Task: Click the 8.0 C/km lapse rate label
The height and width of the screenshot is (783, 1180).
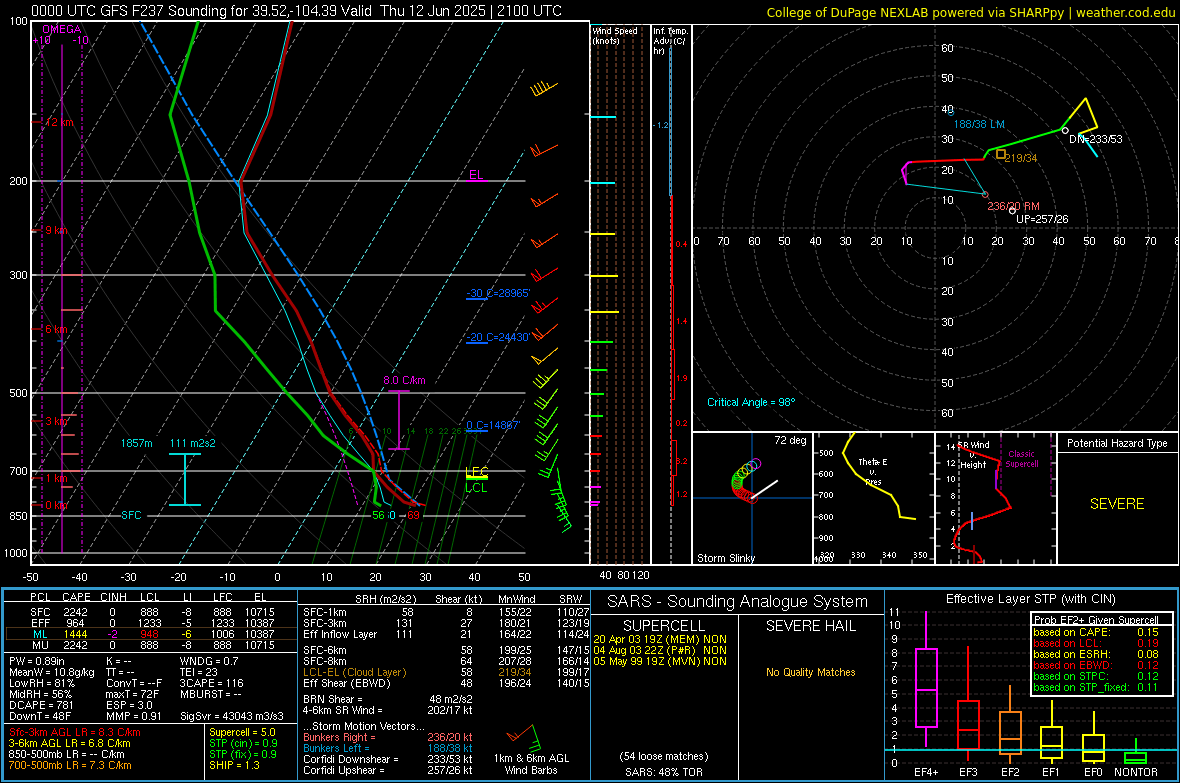Action: pos(404,380)
